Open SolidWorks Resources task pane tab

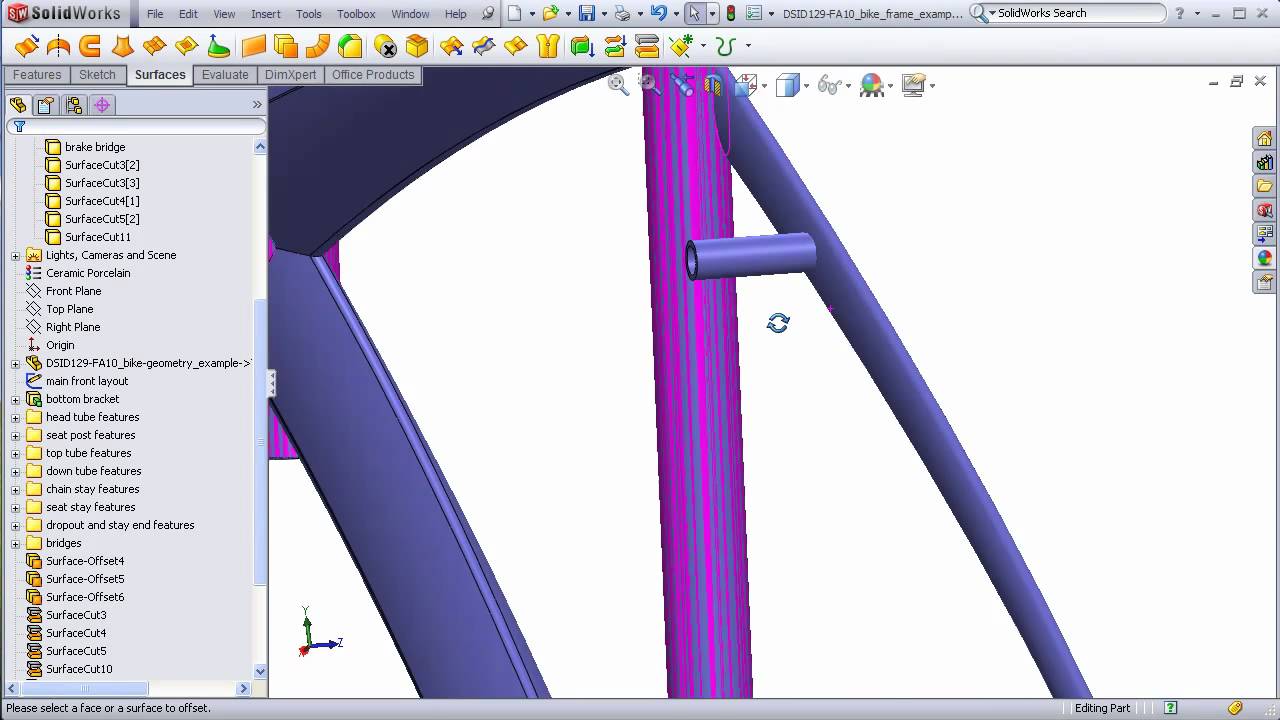(1265, 139)
